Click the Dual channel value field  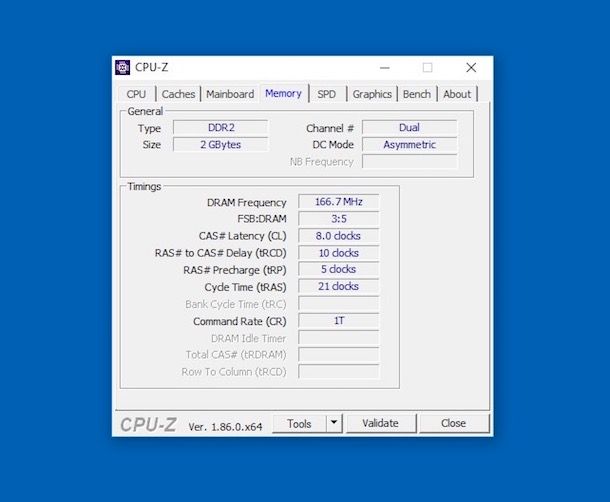410,128
